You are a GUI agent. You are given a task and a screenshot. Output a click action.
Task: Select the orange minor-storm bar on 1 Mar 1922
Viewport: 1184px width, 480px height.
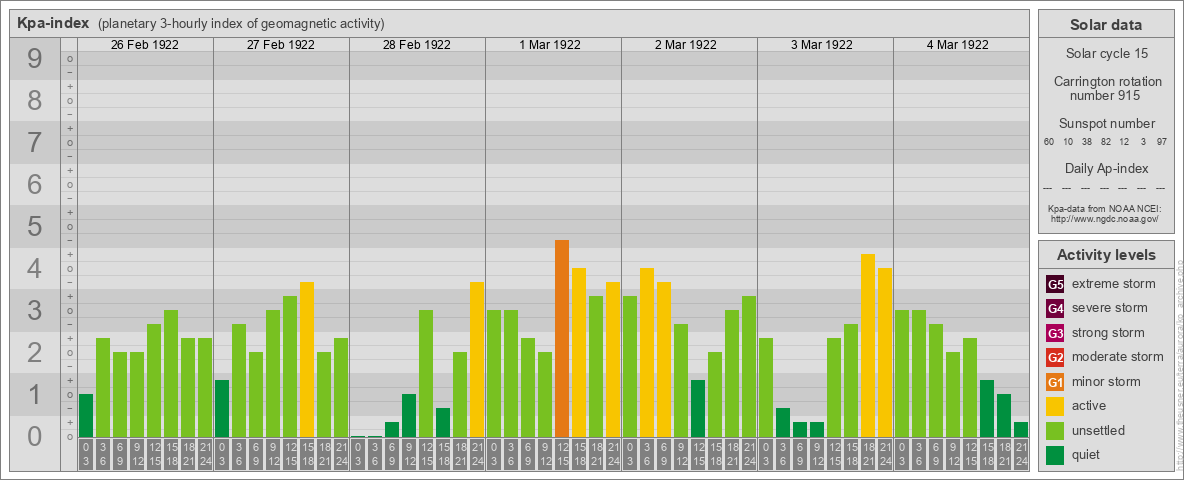[562, 339]
